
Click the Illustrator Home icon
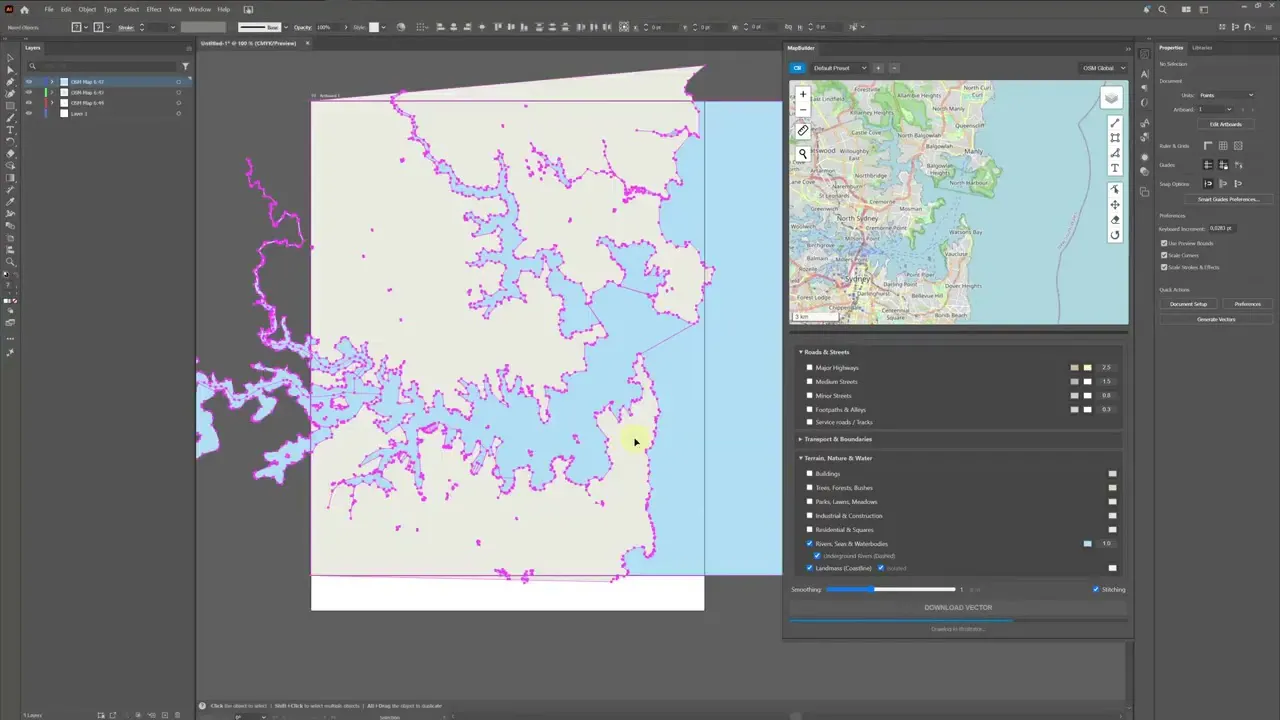coord(24,9)
